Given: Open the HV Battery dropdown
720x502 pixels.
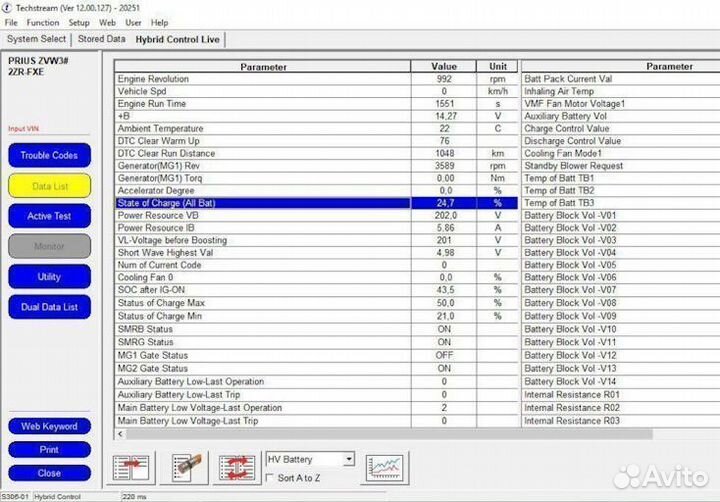Looking at the screenshot, I should click(347, 459).
